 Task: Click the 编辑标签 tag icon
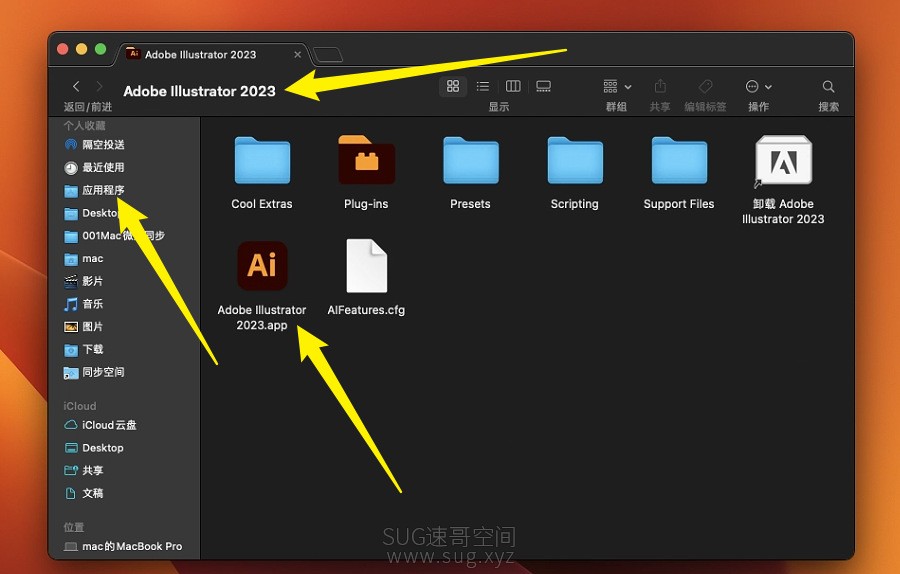(x=705, y=86)
